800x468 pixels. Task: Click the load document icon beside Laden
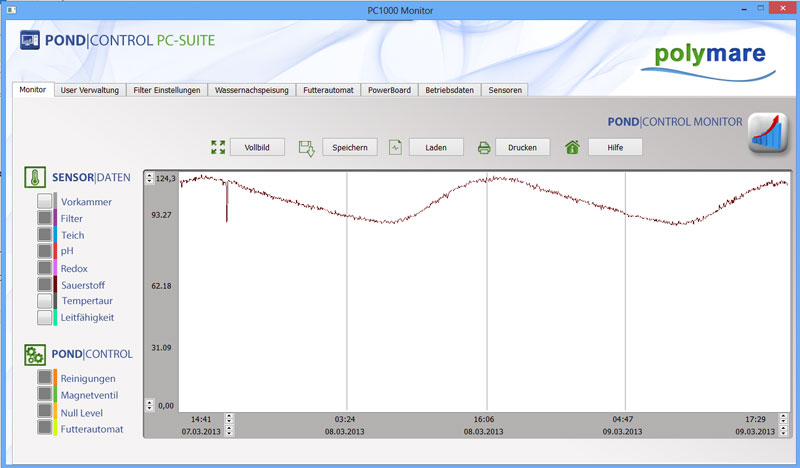395,148
